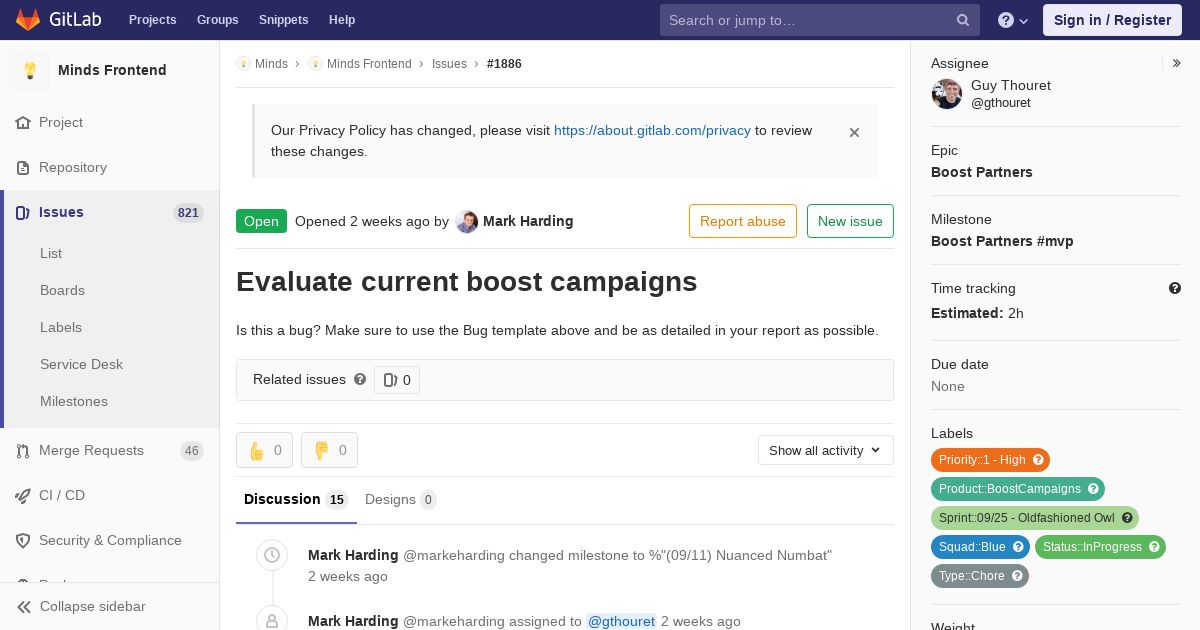This screenshot has height=630, width=1200.
Task: Click the Priority::1 - High label
Action: coord(982,460)
